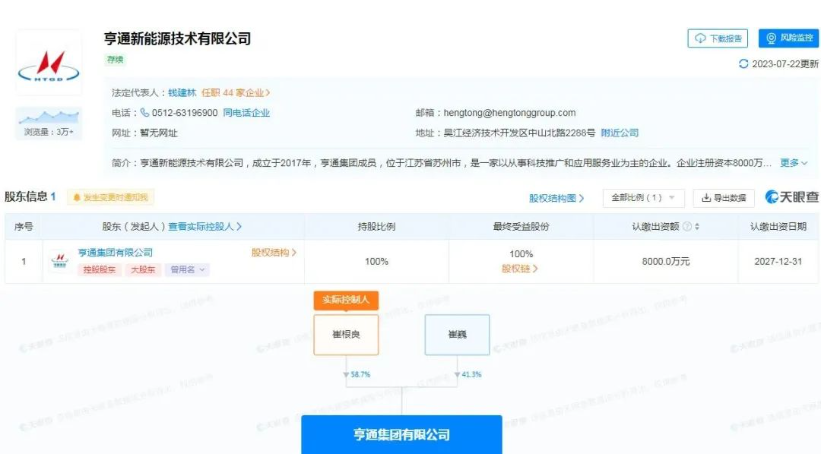The width and height of the screenshot is (824, 458).
Task: Click the 发生变更时通知我 notification bell
Action: pyautogui.click(x=77, y=198)
